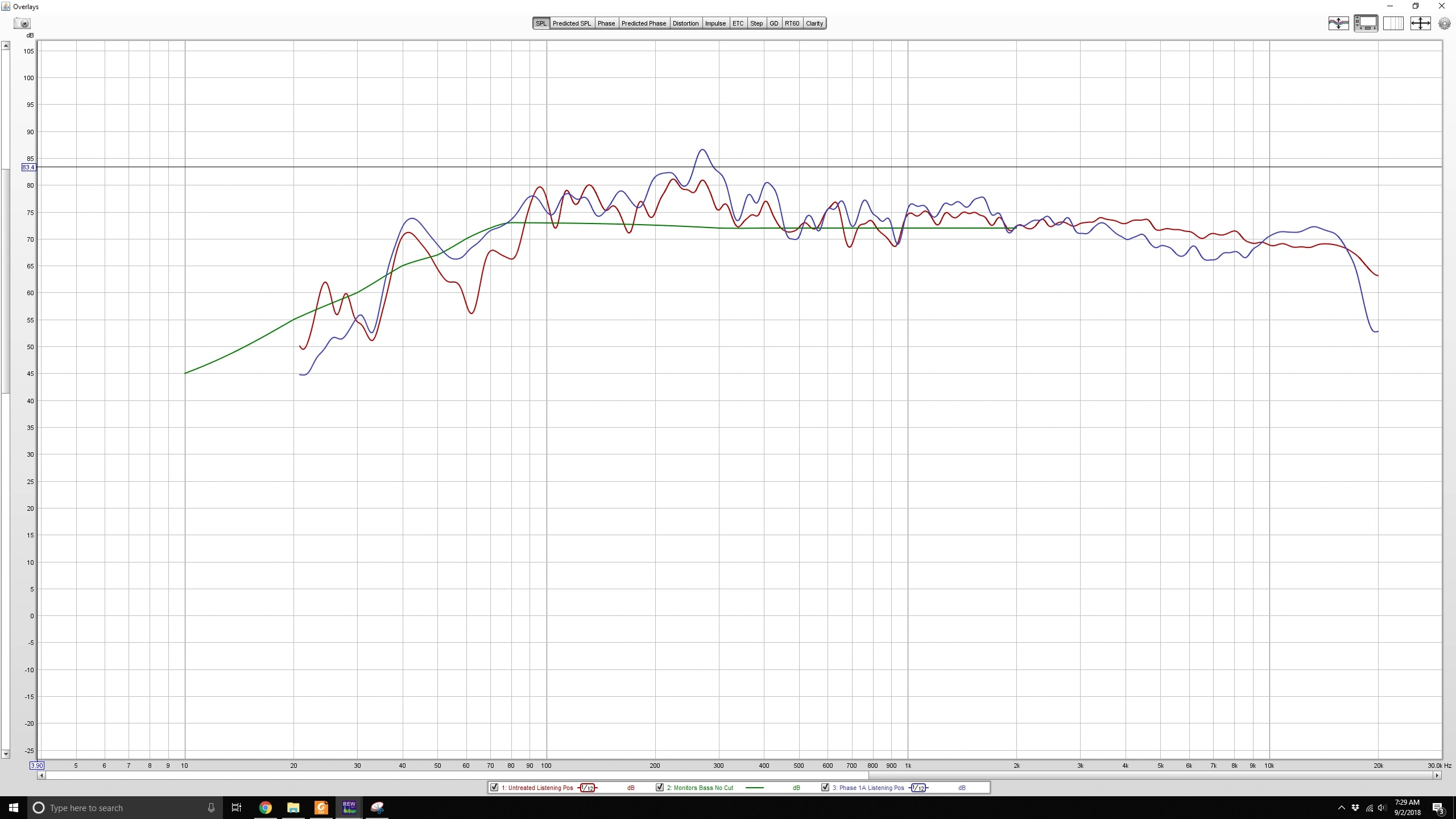
Task: Click the vertical axis scroll-up arrow
Action: coord(6,45)
